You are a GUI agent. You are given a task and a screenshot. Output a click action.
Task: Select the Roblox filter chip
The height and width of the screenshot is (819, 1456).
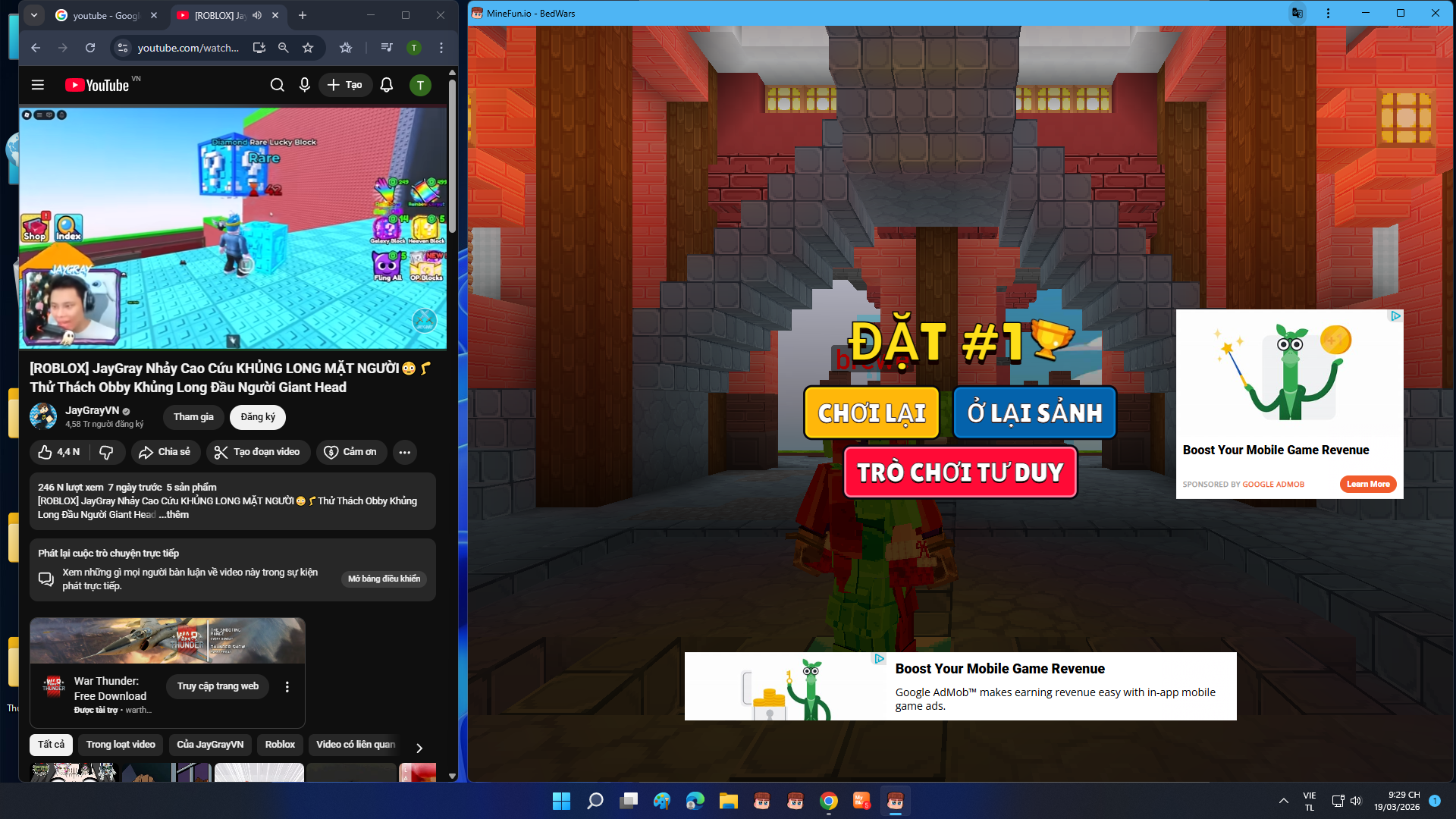280,745
